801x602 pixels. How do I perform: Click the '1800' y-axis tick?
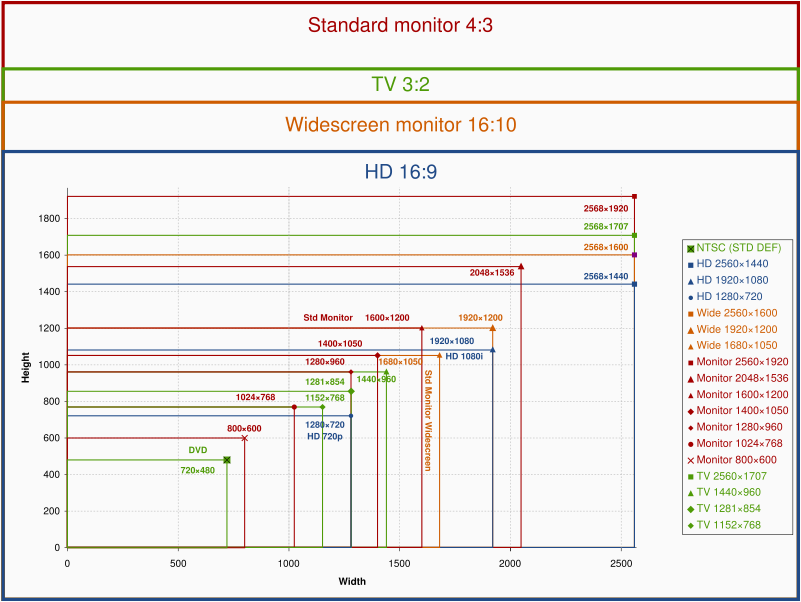(49, 219)
